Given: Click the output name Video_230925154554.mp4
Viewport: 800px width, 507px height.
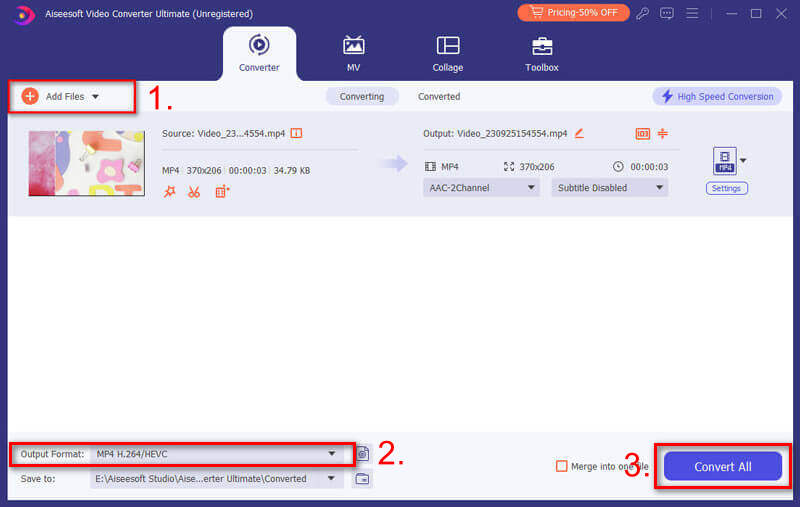Looking at the screenshot, I should 512,134.
